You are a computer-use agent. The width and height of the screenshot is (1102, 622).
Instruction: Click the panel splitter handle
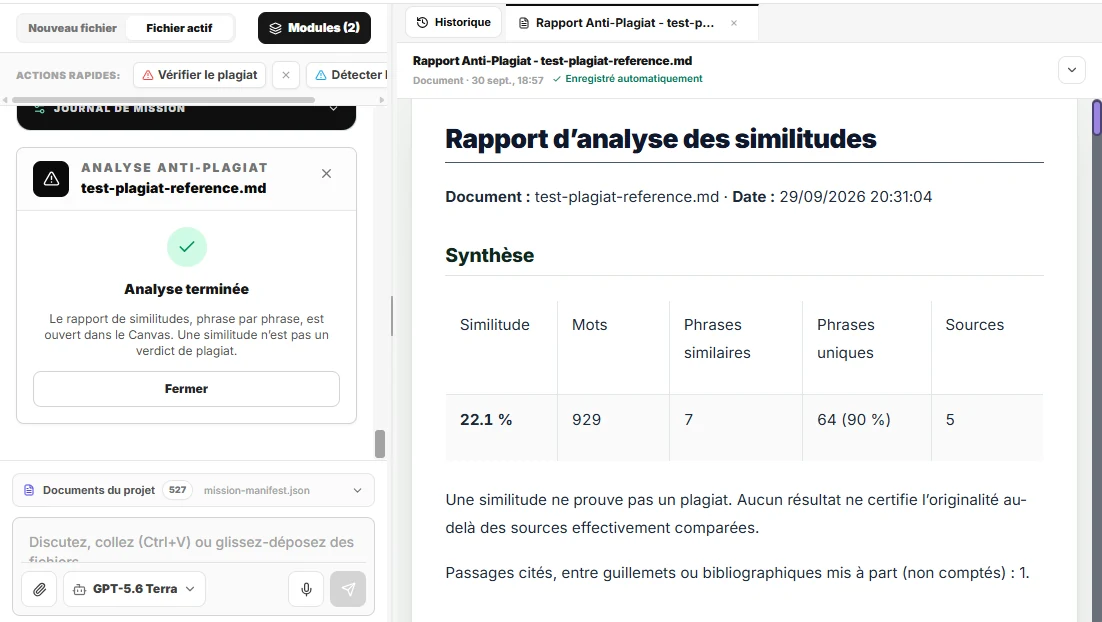point(391,316)
